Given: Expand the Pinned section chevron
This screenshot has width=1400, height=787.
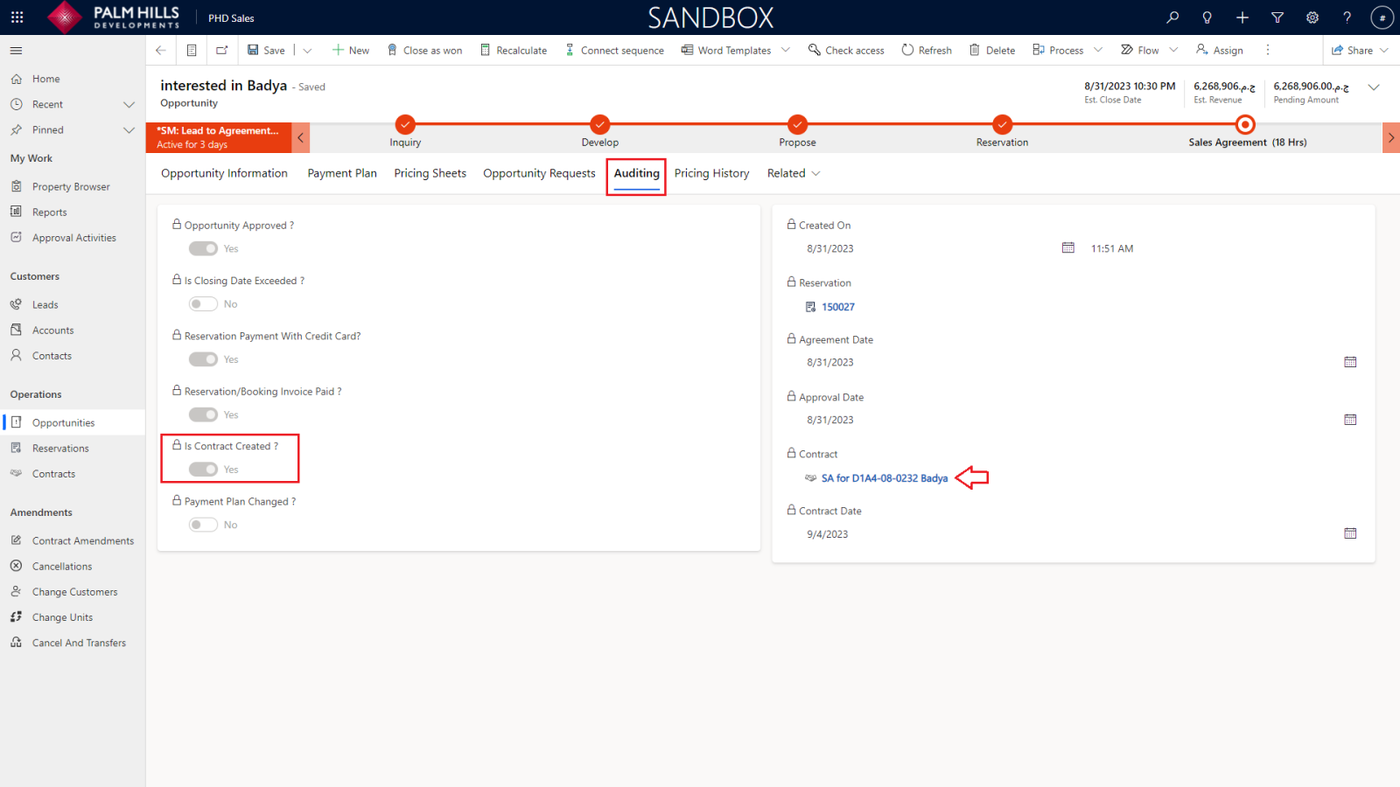Looking at the screenshot, I should click(x=129, y=130).
